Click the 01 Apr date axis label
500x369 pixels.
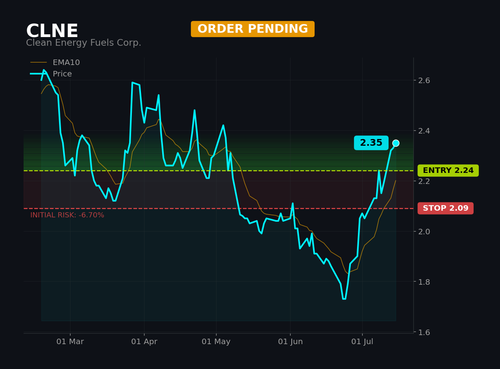[x=144, y=342]
